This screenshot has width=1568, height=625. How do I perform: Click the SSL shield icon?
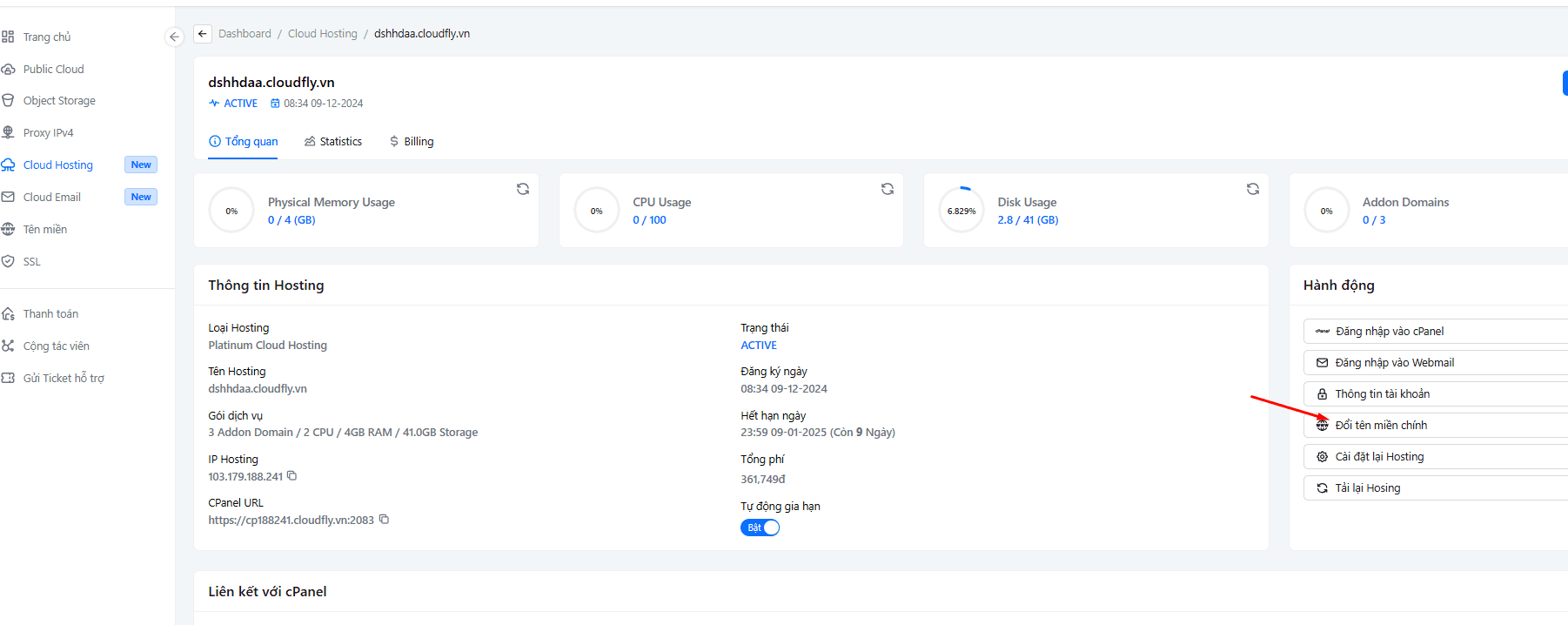[8, 261]
